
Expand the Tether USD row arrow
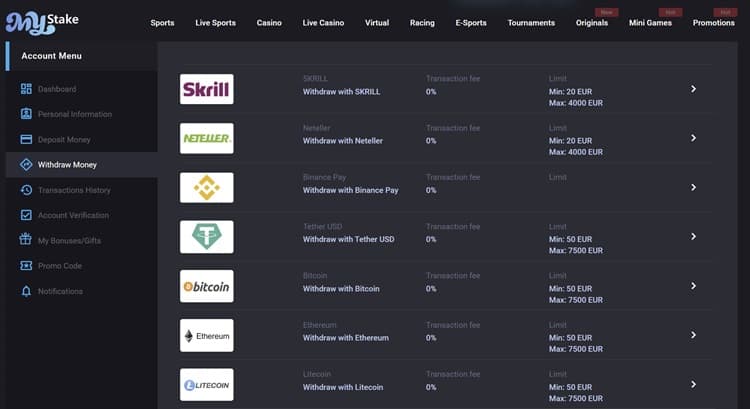pos(693,237)
